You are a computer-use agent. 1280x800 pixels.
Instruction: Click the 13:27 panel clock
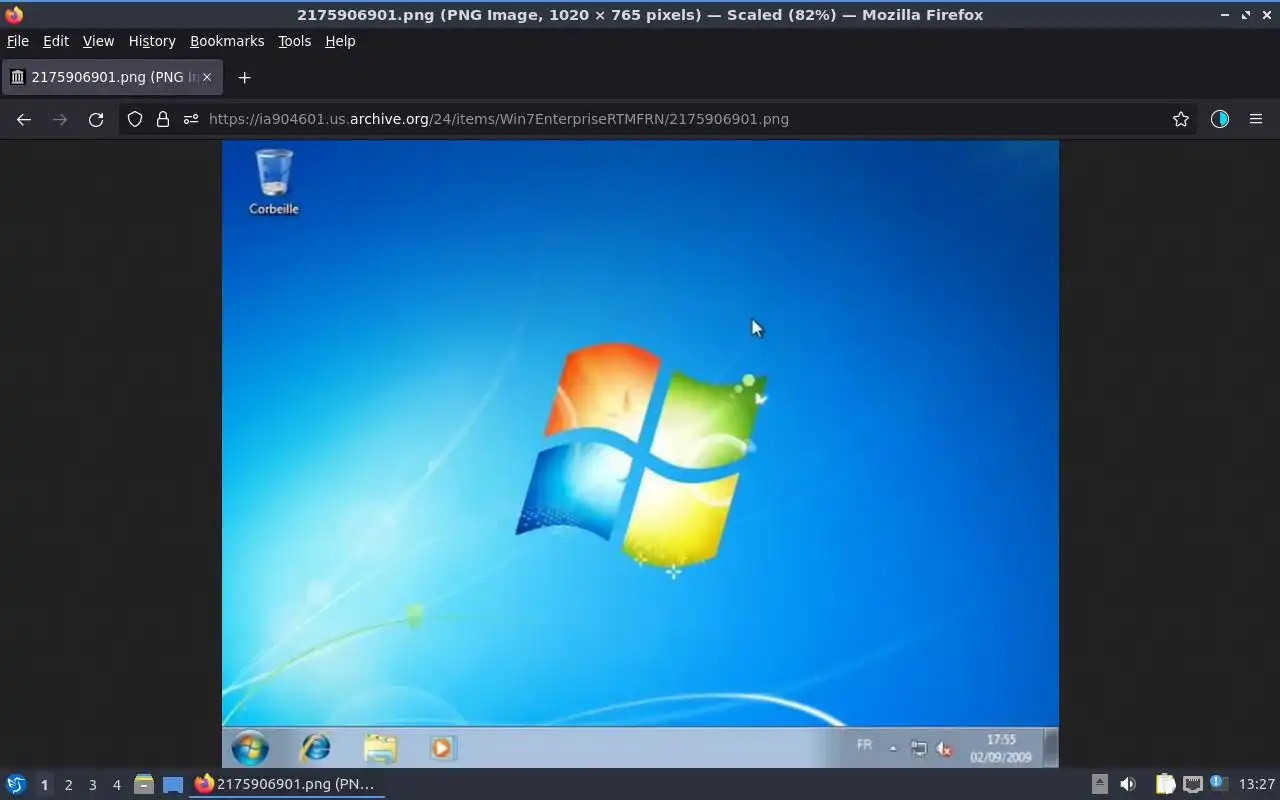point(1257,785)
